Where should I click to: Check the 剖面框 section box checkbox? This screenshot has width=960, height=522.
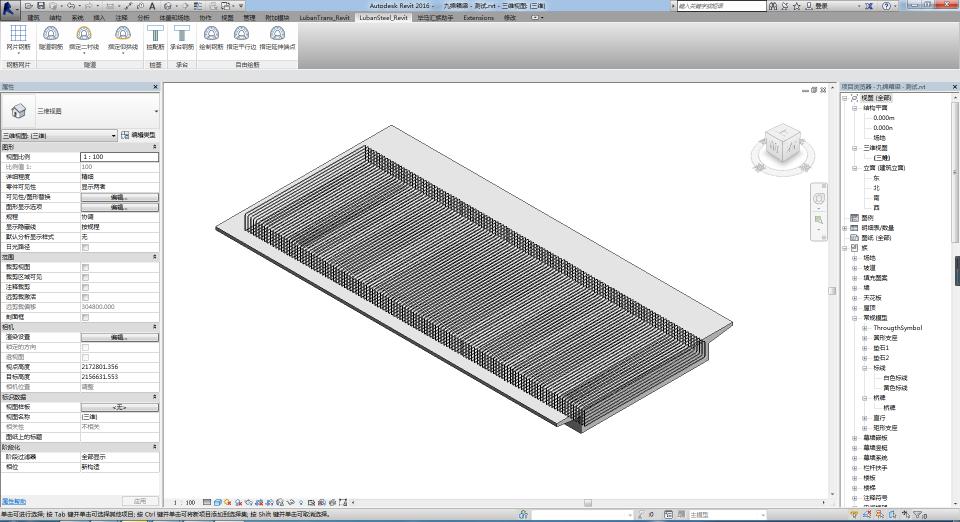(x=85, y=317)
